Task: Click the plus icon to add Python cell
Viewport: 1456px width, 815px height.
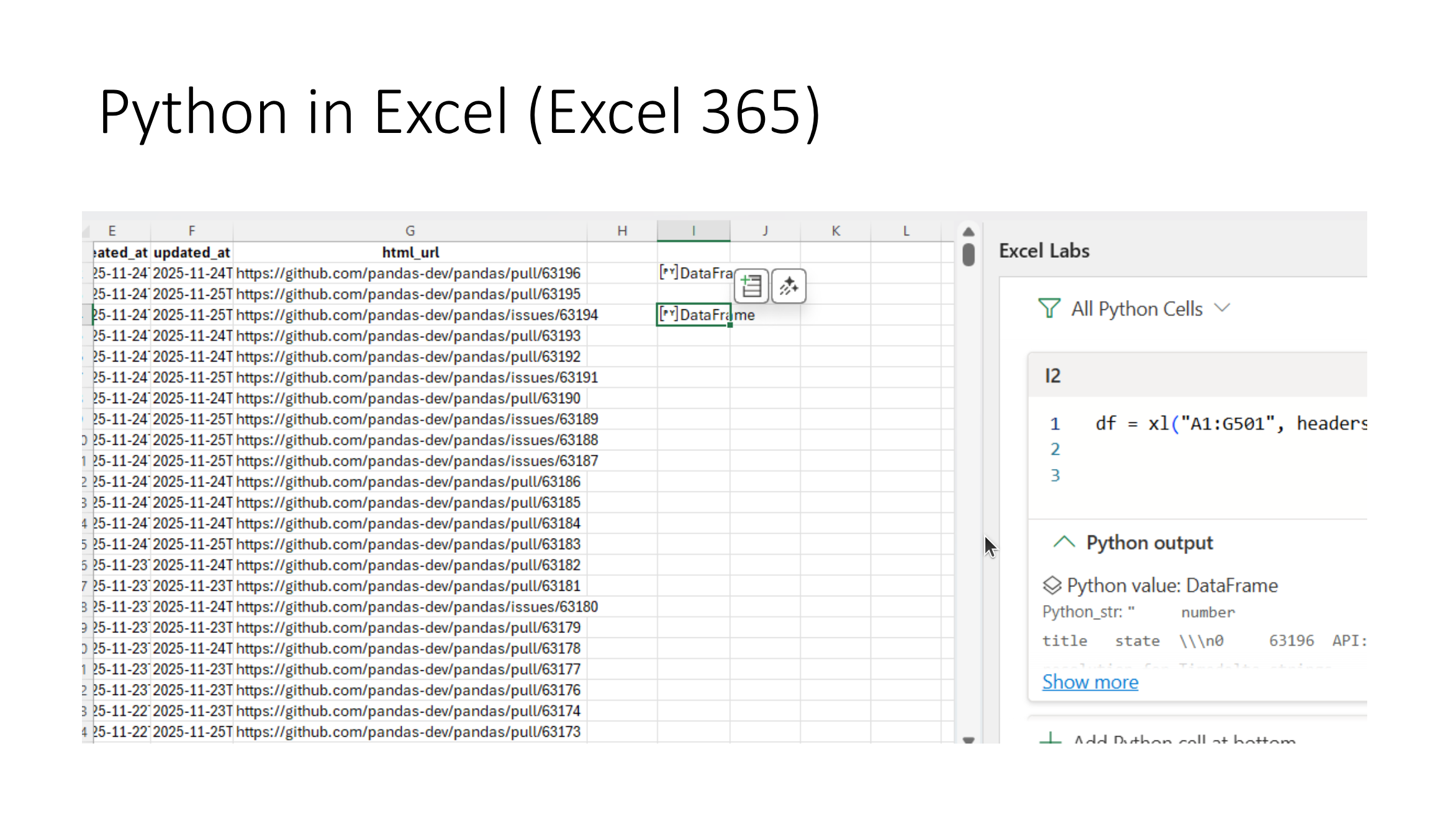Action: click(x=1051, y=739)
